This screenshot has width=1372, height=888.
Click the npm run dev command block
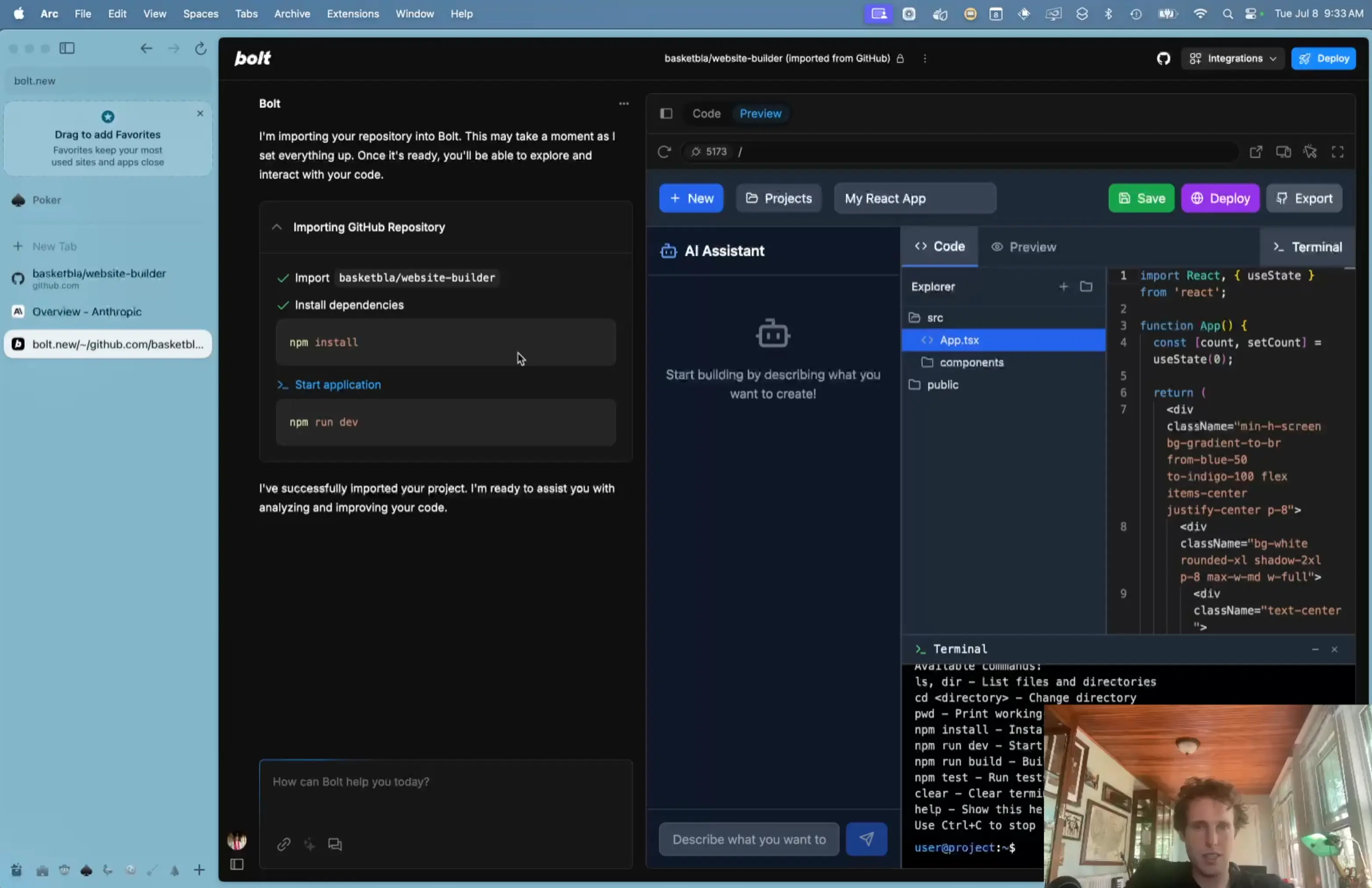pos(445,422)
